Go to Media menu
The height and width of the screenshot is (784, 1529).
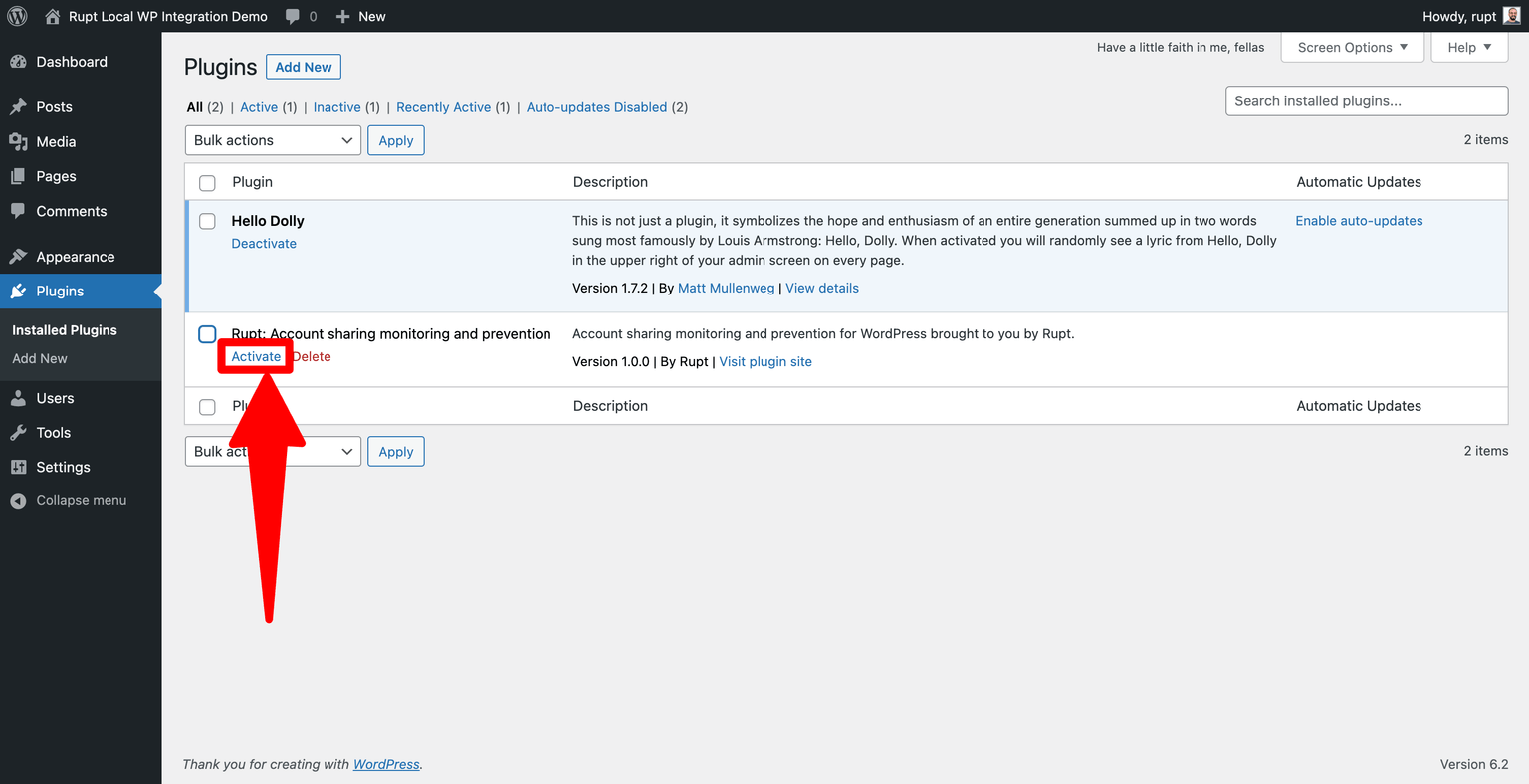81,142
